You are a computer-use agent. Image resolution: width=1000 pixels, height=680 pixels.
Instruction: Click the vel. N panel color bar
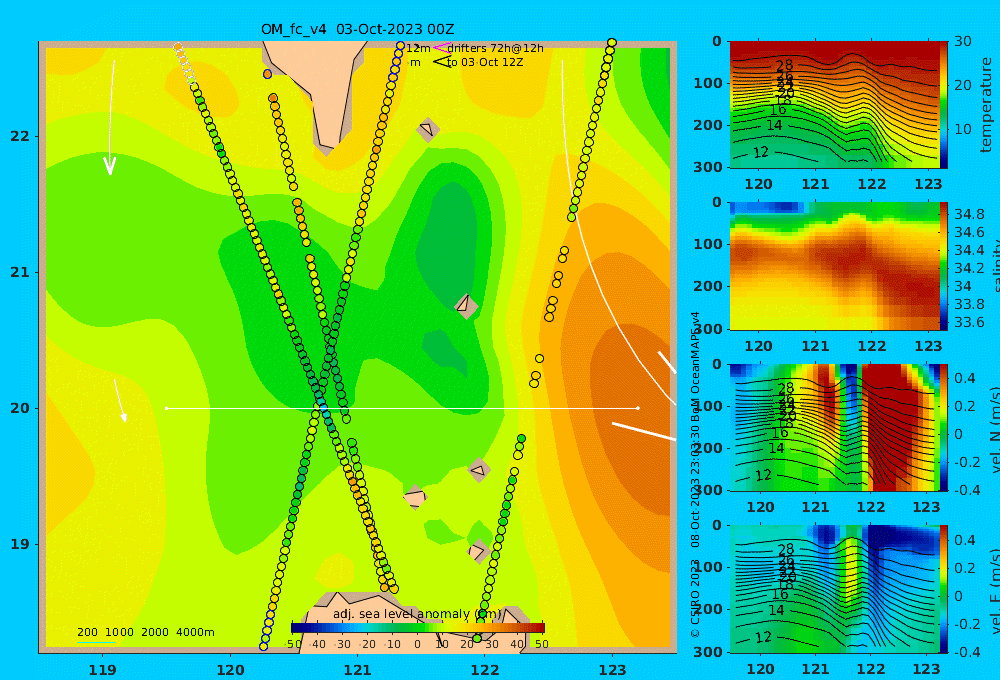point(943,427)
